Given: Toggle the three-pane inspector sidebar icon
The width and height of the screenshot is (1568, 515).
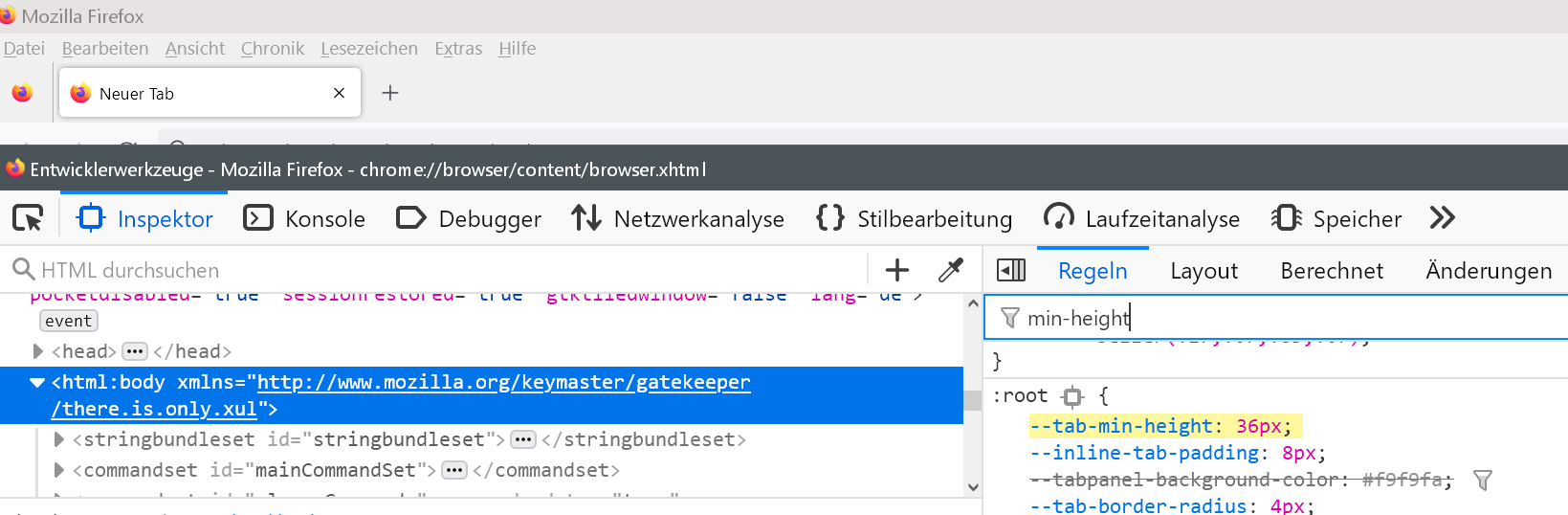Looking at the screenshot, I should 1010,271.
